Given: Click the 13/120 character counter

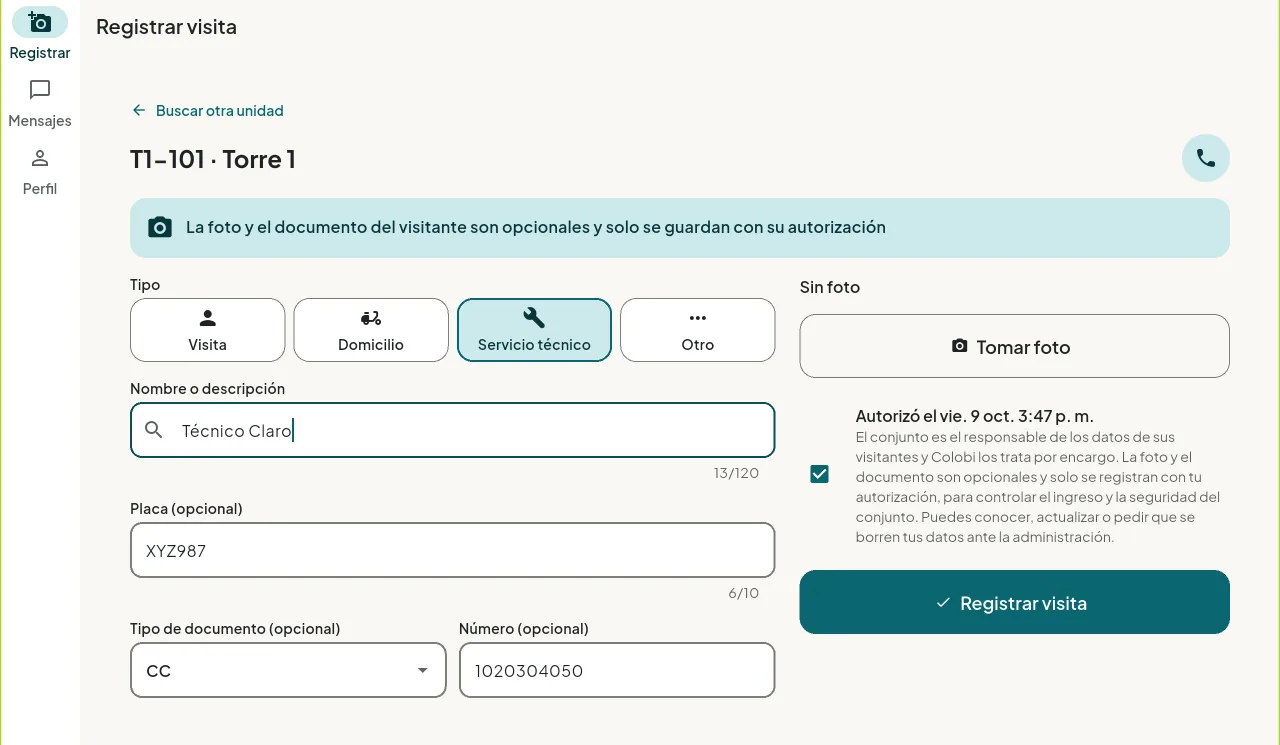Looking at the screenshot, I should (x=736, y=473).
